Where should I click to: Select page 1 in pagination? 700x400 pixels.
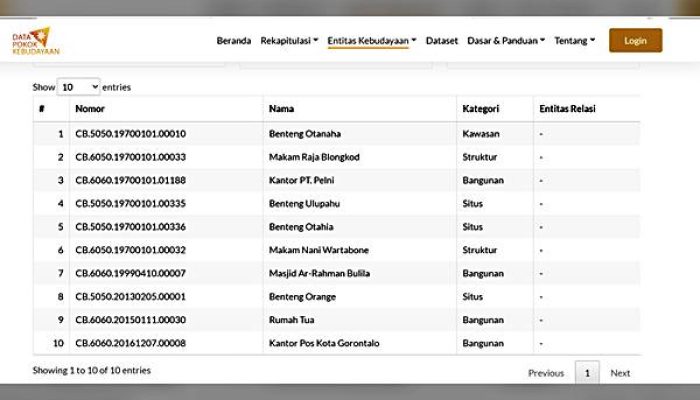point(587,373)
